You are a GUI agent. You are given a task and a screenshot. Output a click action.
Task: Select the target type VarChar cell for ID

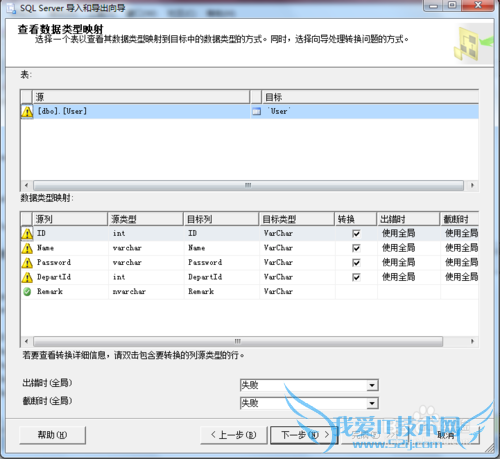[297, 233]
